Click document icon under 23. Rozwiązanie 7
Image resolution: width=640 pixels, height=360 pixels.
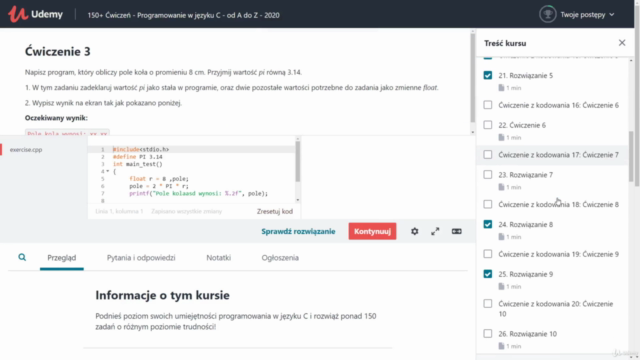501,187
